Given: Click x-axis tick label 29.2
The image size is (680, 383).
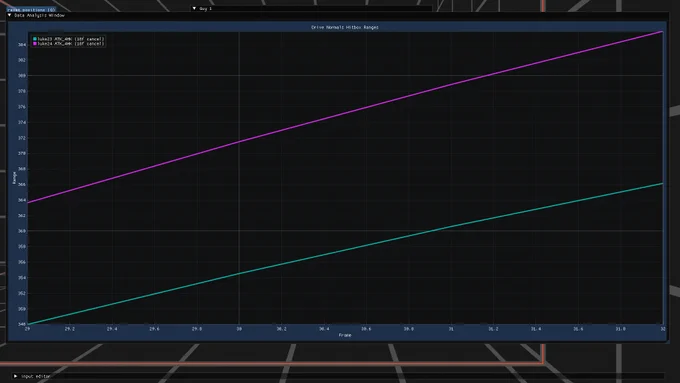Looking at the screenshot, I should point(70,329).
